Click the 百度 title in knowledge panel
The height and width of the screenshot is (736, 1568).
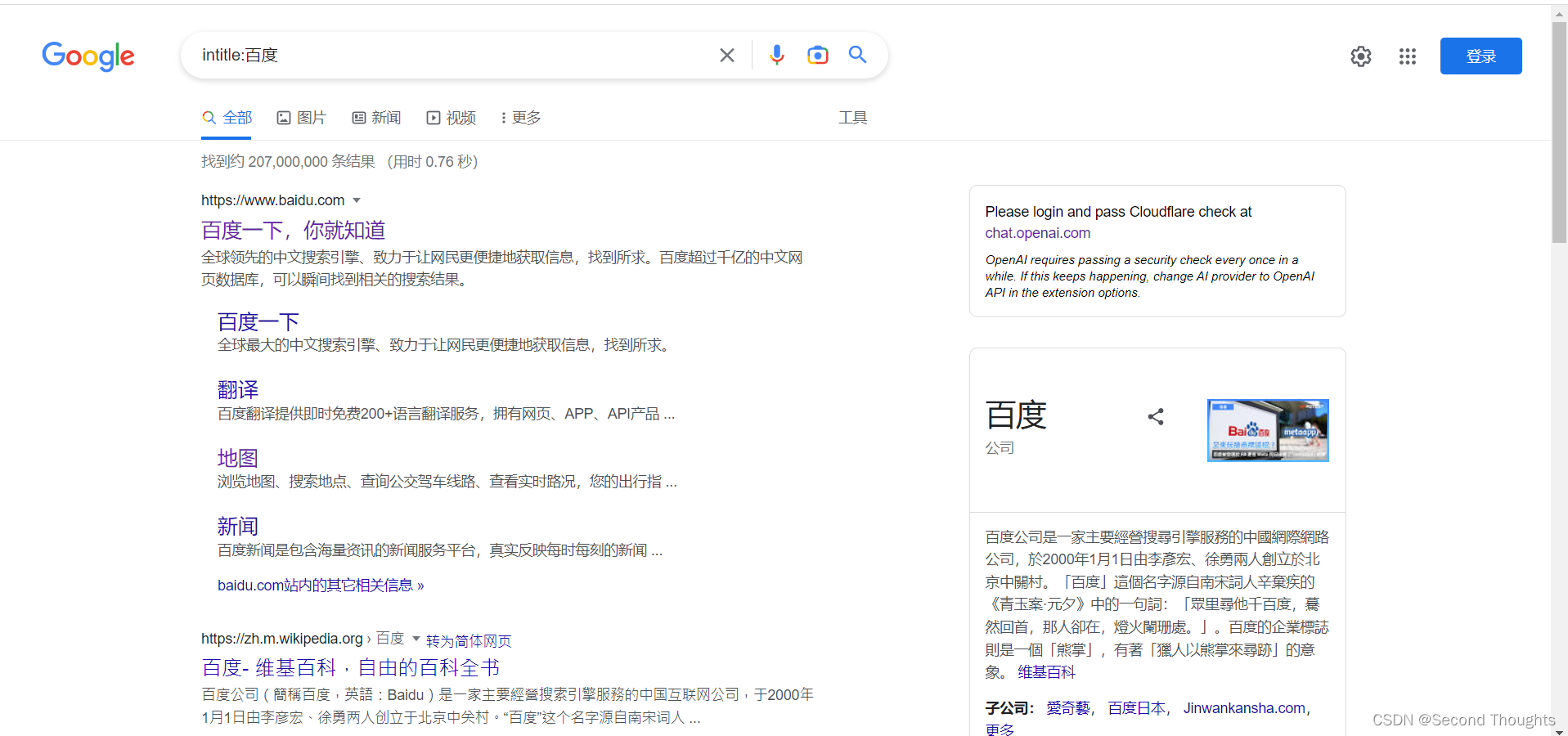pyautogui.click(x=1016, y=415)
